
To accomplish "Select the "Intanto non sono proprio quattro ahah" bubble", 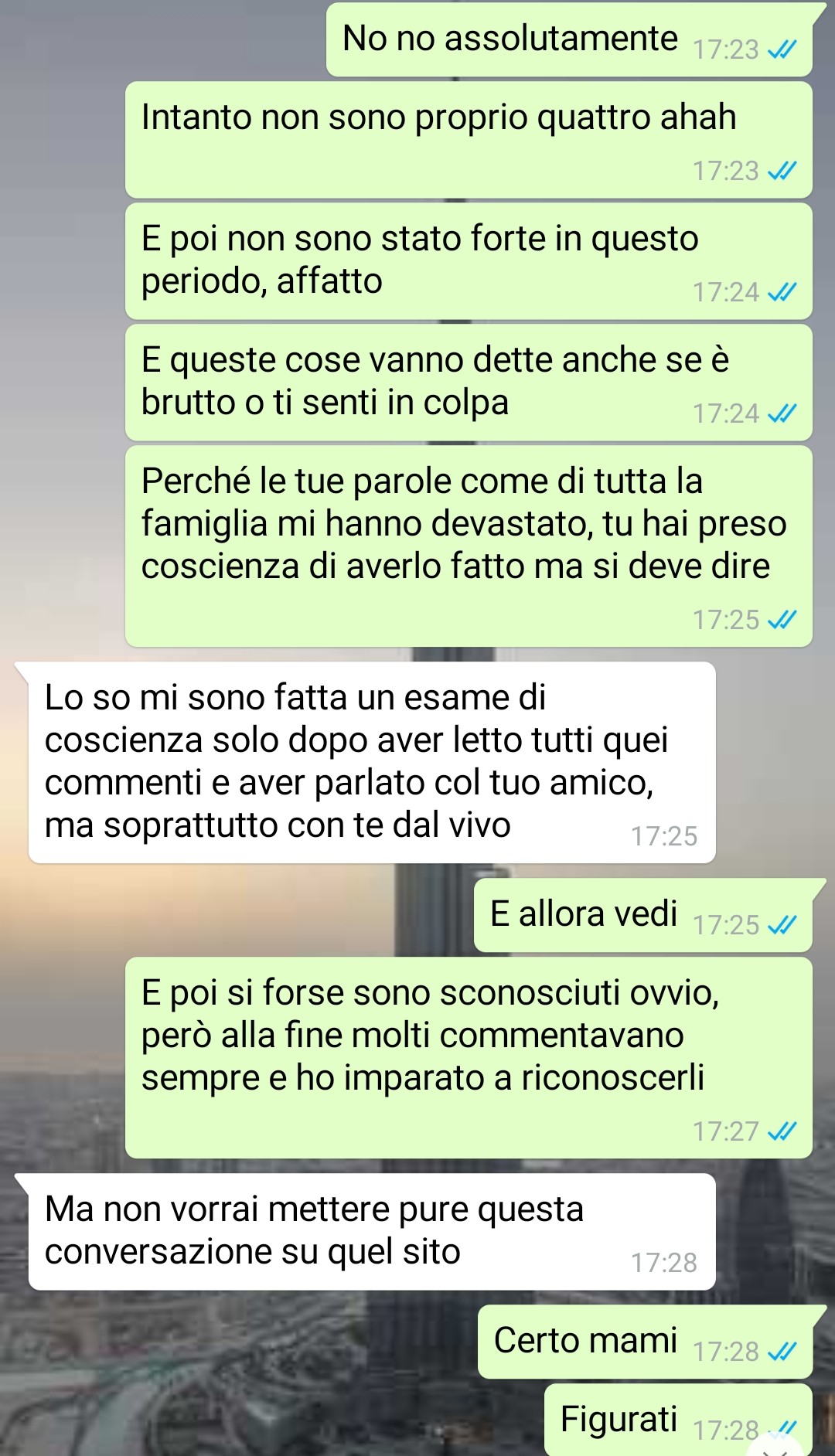I will 469,140.
